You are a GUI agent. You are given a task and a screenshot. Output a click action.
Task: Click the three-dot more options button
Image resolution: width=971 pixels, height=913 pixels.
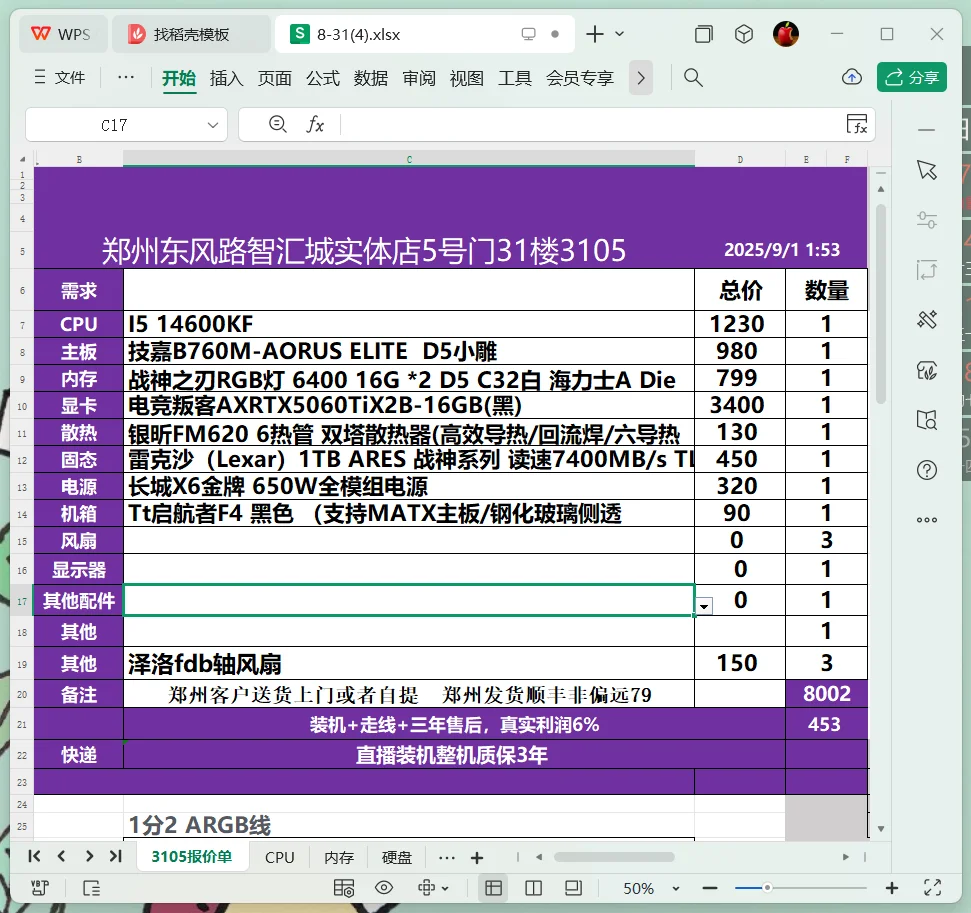click(x=126, y=77)
